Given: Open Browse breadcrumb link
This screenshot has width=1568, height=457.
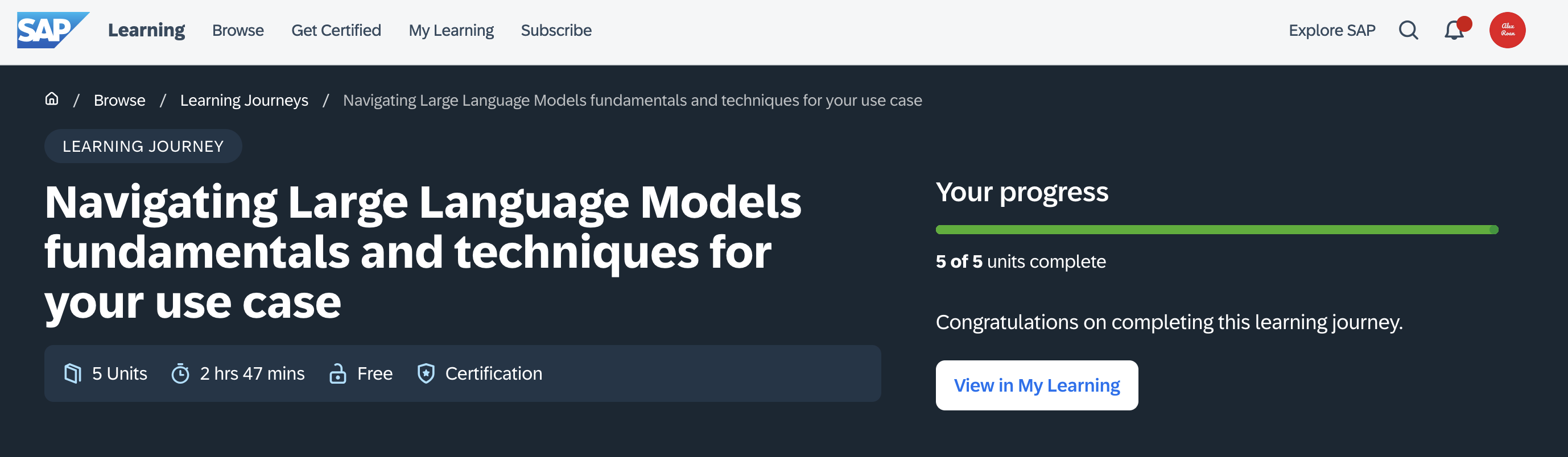Looking at the screenshot, I should [119, 101].
